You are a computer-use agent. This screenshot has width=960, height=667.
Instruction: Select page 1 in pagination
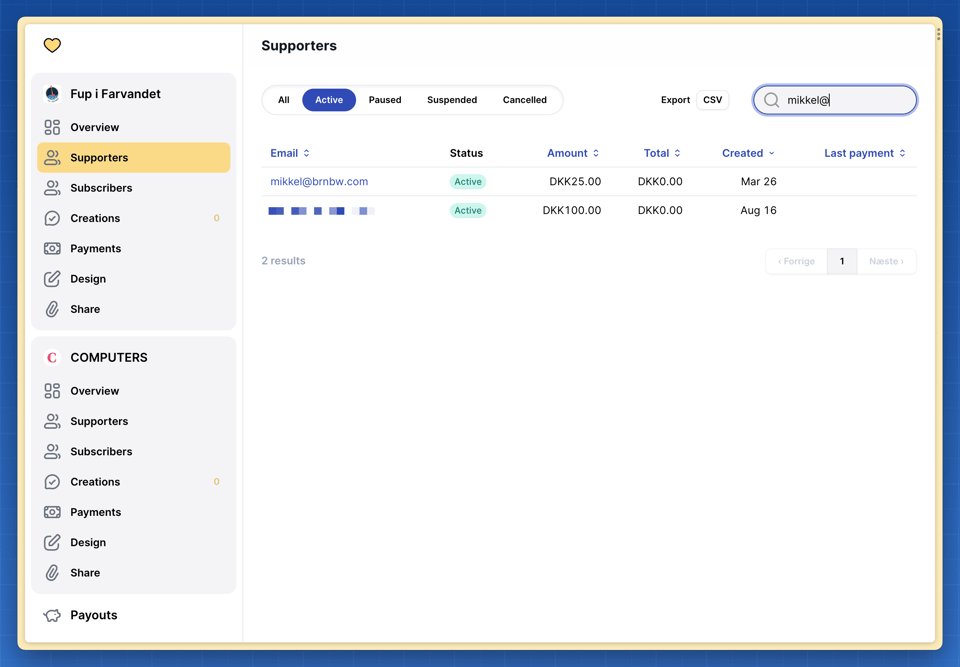point(842,262)
